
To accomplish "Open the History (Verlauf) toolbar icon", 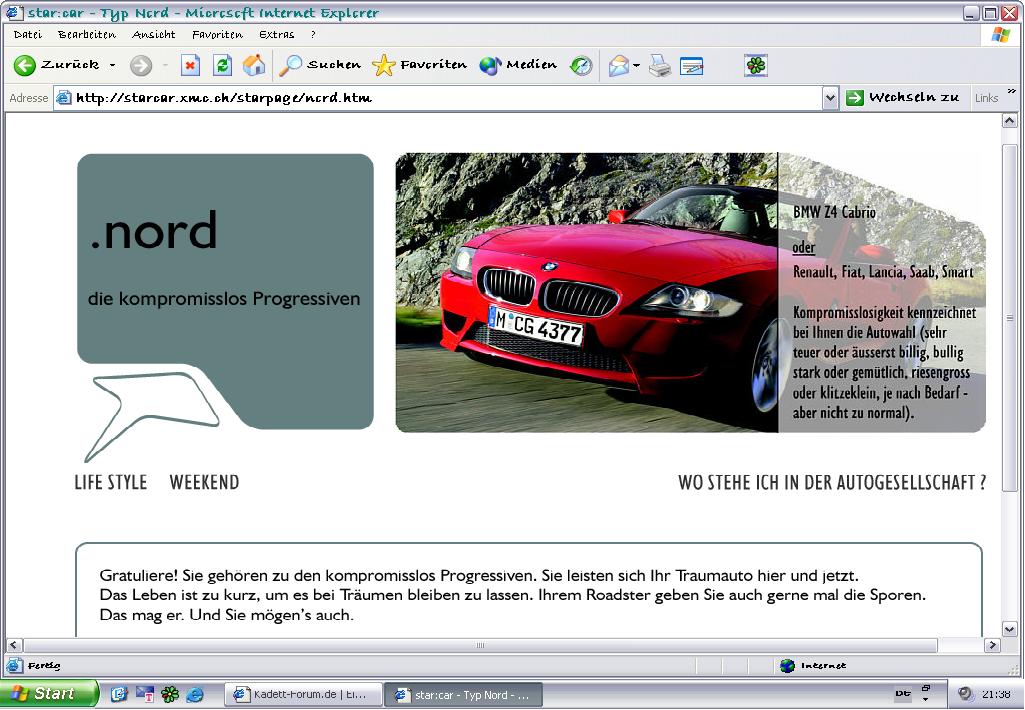I will click(581, 66).
